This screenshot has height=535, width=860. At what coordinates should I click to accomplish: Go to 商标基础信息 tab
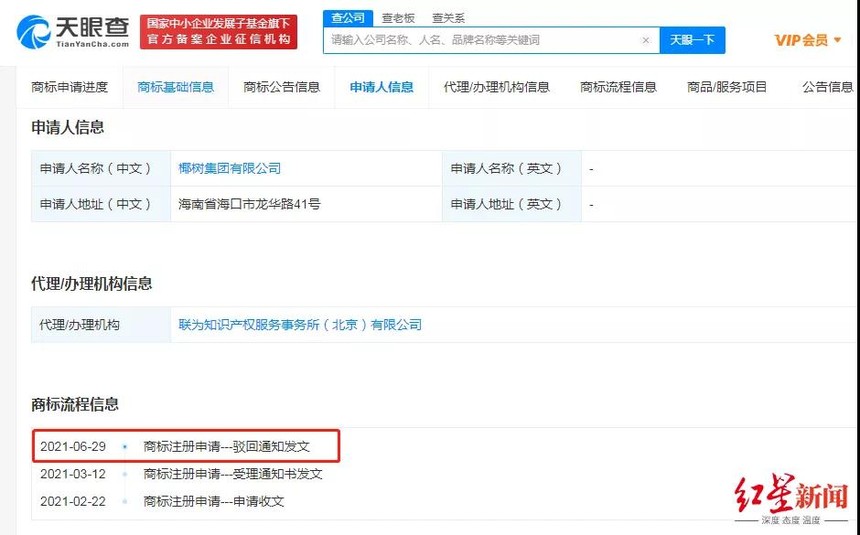176,87
